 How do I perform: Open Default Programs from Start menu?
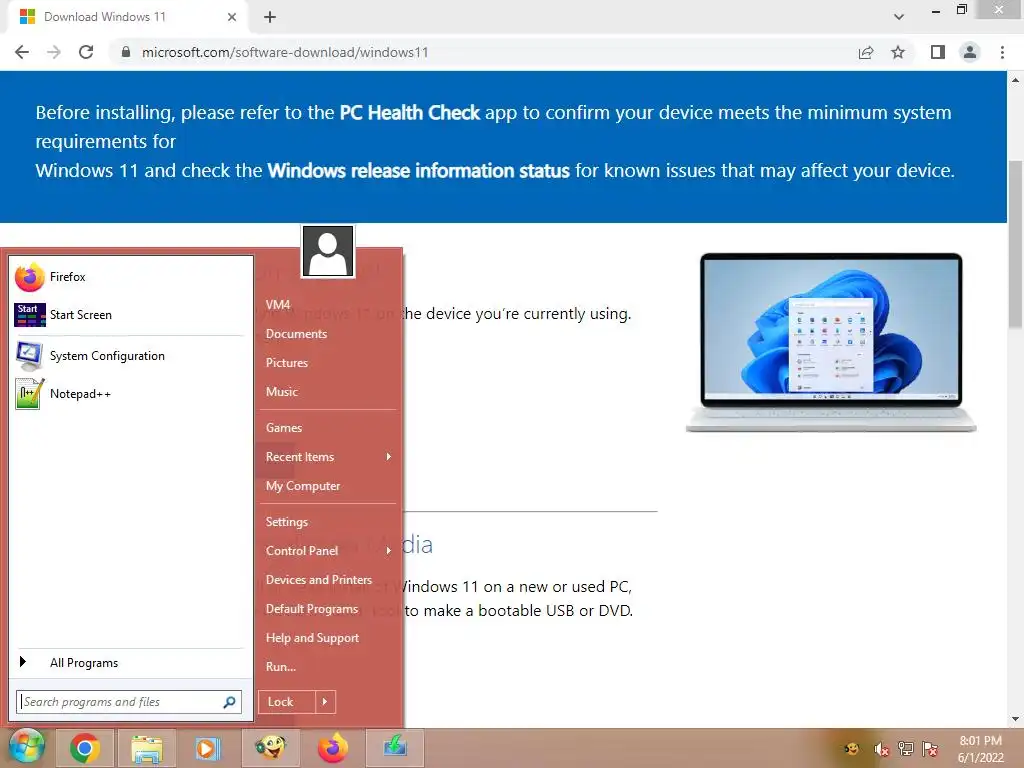tap(312, 609)
